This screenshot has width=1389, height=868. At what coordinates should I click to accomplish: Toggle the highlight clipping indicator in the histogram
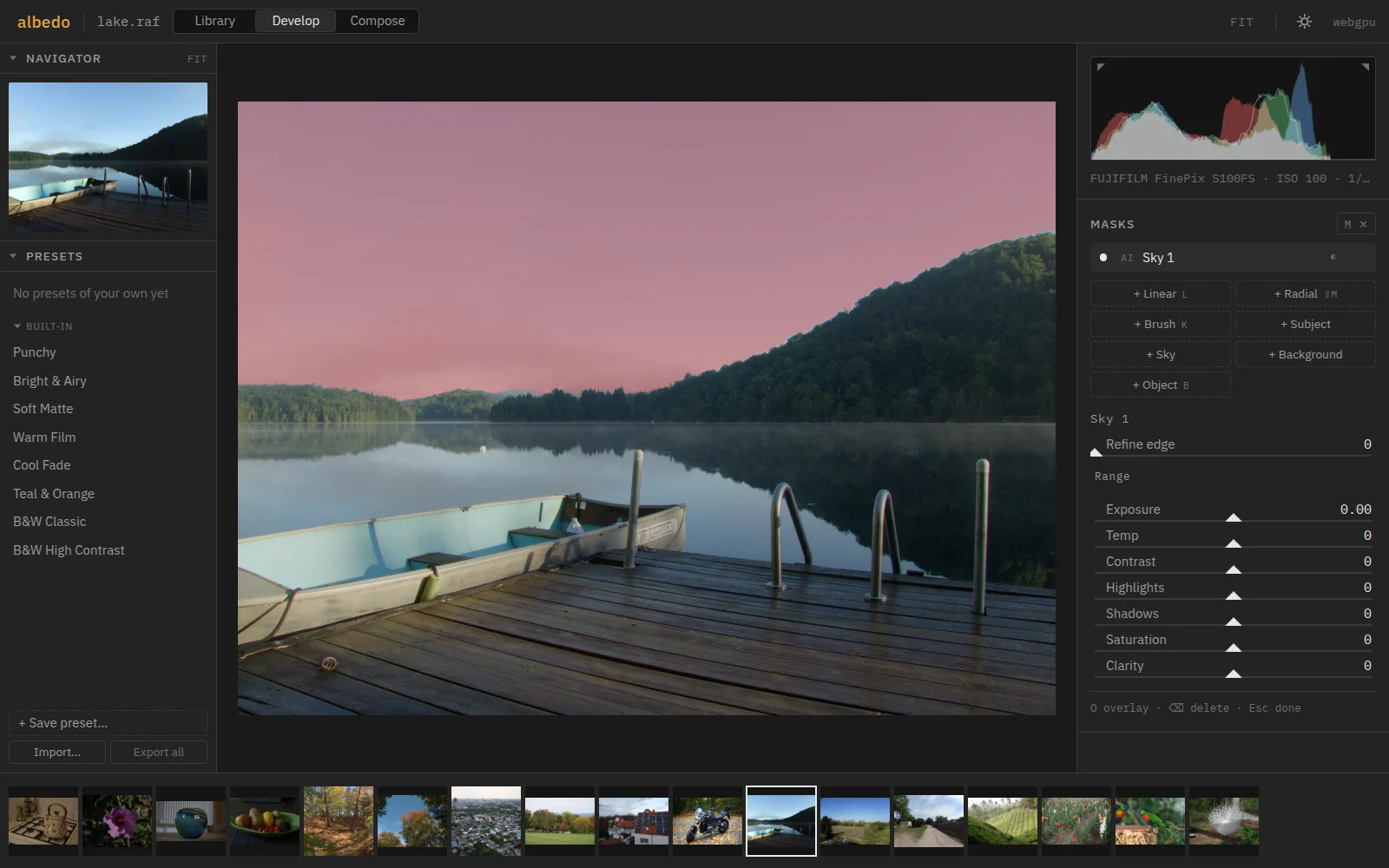pyautogui.click(x=1365, y=67)
